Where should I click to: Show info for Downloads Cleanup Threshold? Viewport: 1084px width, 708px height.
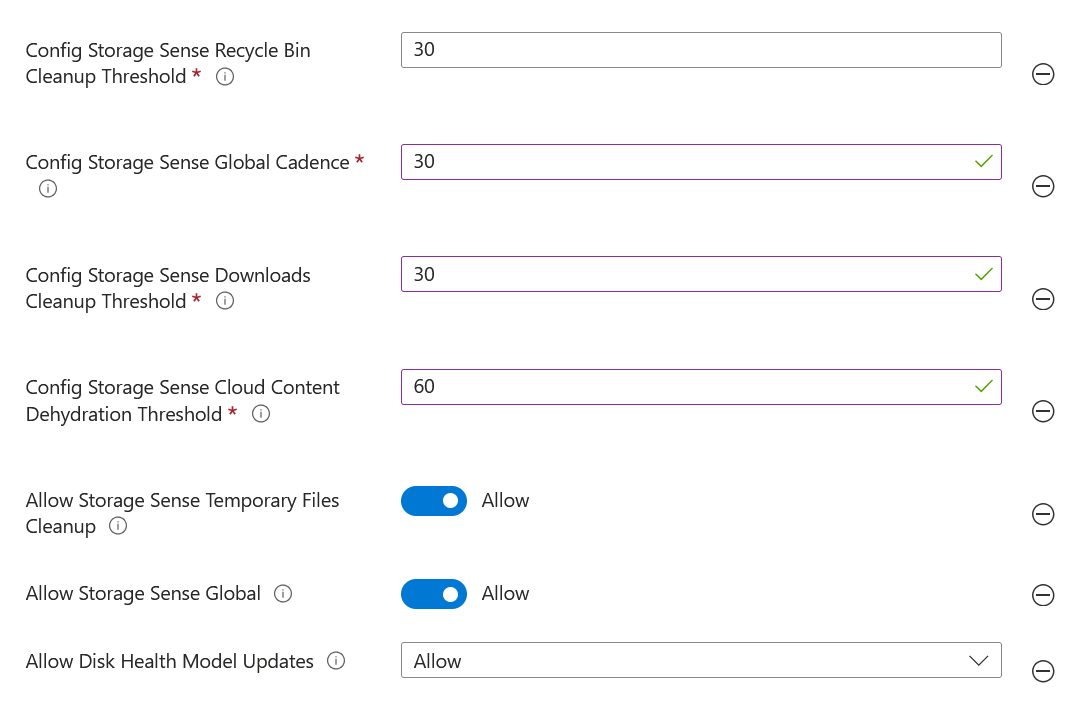pyautogui.click(x=225, y=302)
